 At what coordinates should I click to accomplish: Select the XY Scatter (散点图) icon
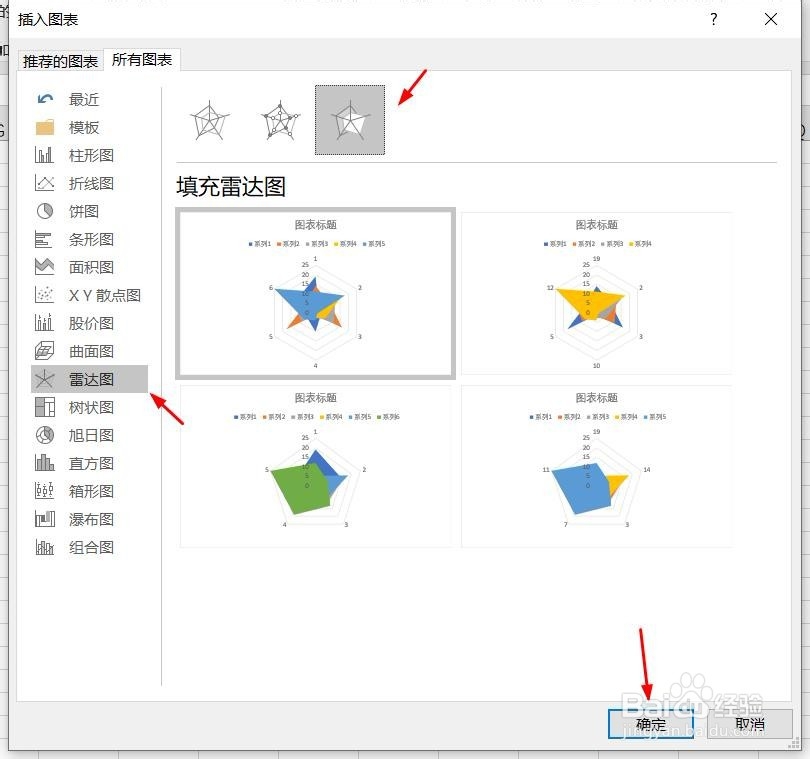click(x=44, y=295)
